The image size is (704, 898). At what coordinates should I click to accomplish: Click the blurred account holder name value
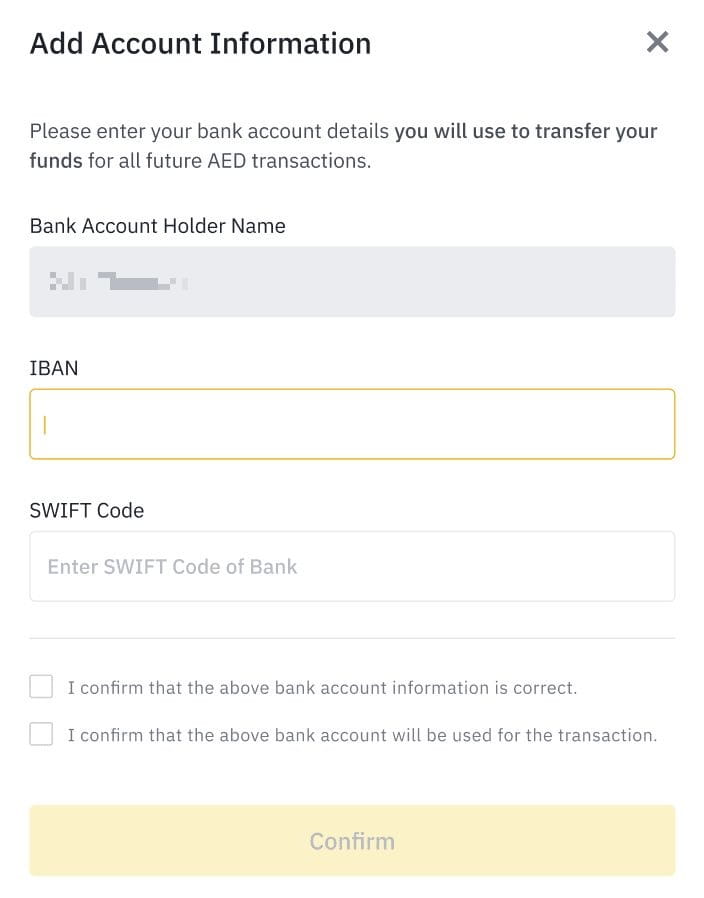coord(119,281)
